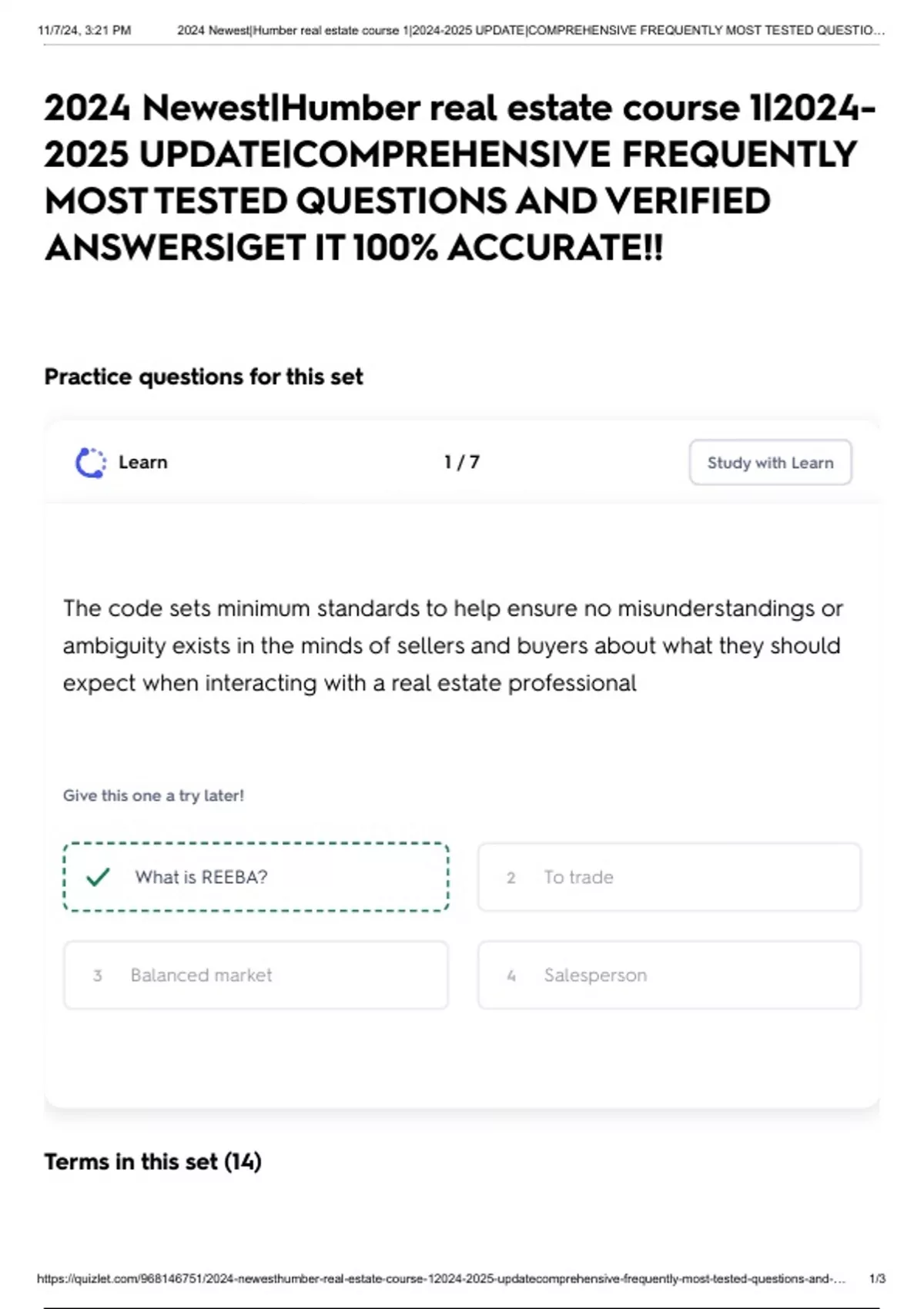Click the question text about the code's minimum standards
Viewport: 924px width, 1309px height.
click(454, 645)
